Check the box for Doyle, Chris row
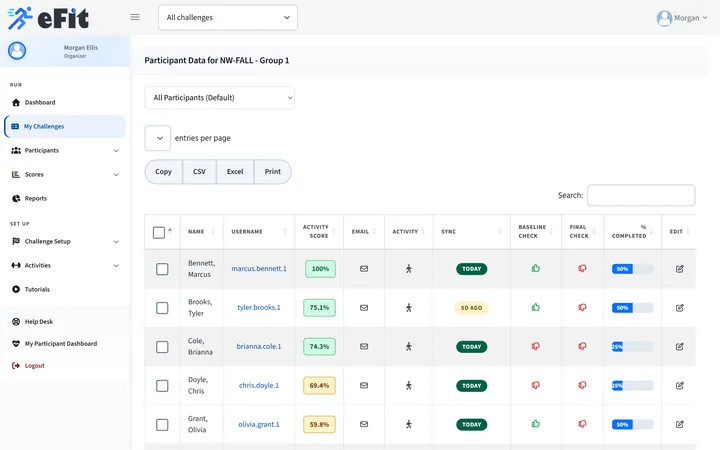 (x=162, y=386)
